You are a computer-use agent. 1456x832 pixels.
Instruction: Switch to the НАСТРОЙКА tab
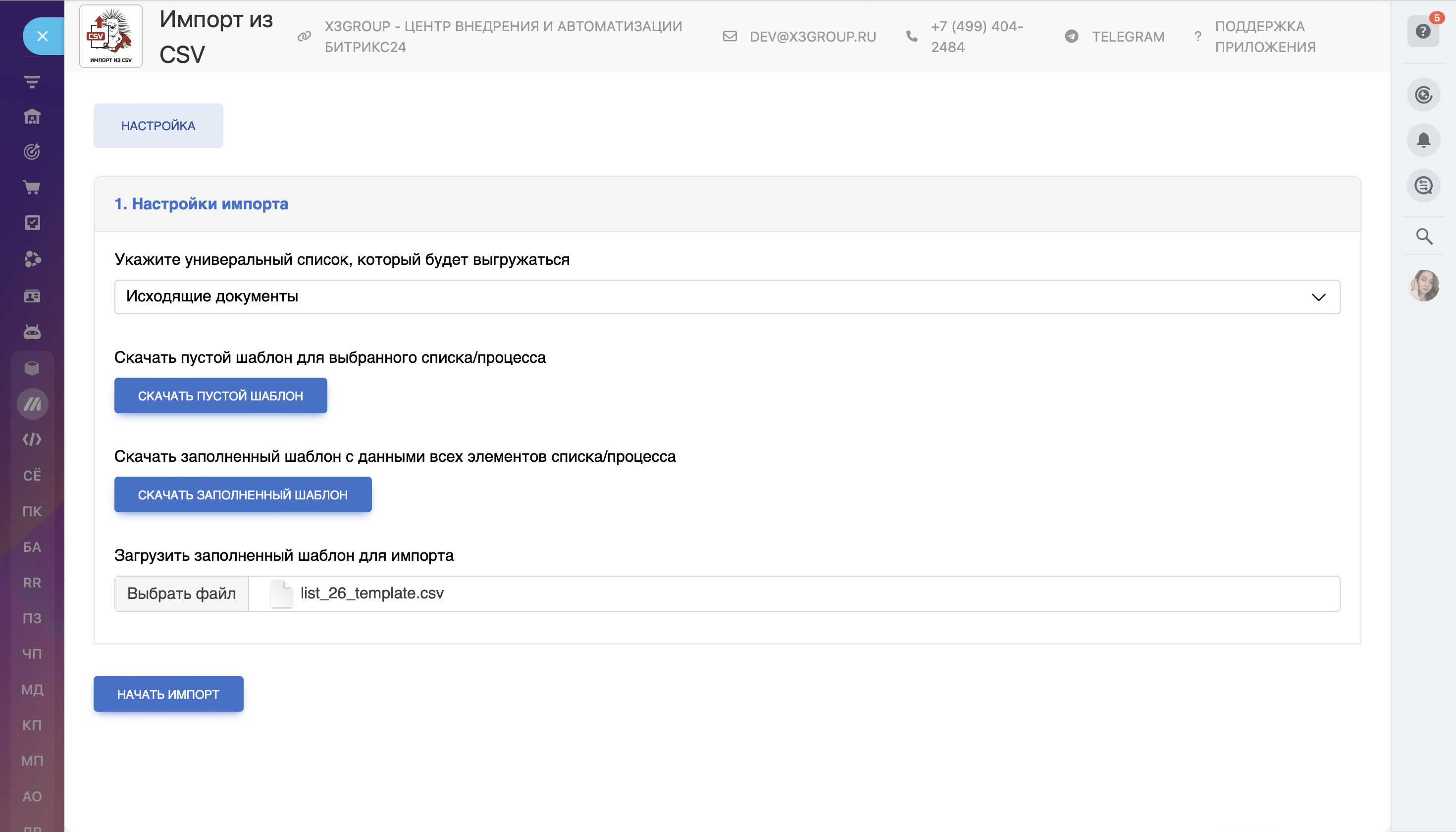pos(158,126)
